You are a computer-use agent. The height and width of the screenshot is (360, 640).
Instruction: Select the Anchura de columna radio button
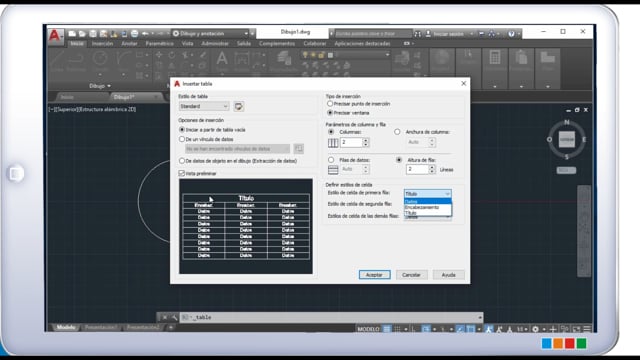(397, 132)
